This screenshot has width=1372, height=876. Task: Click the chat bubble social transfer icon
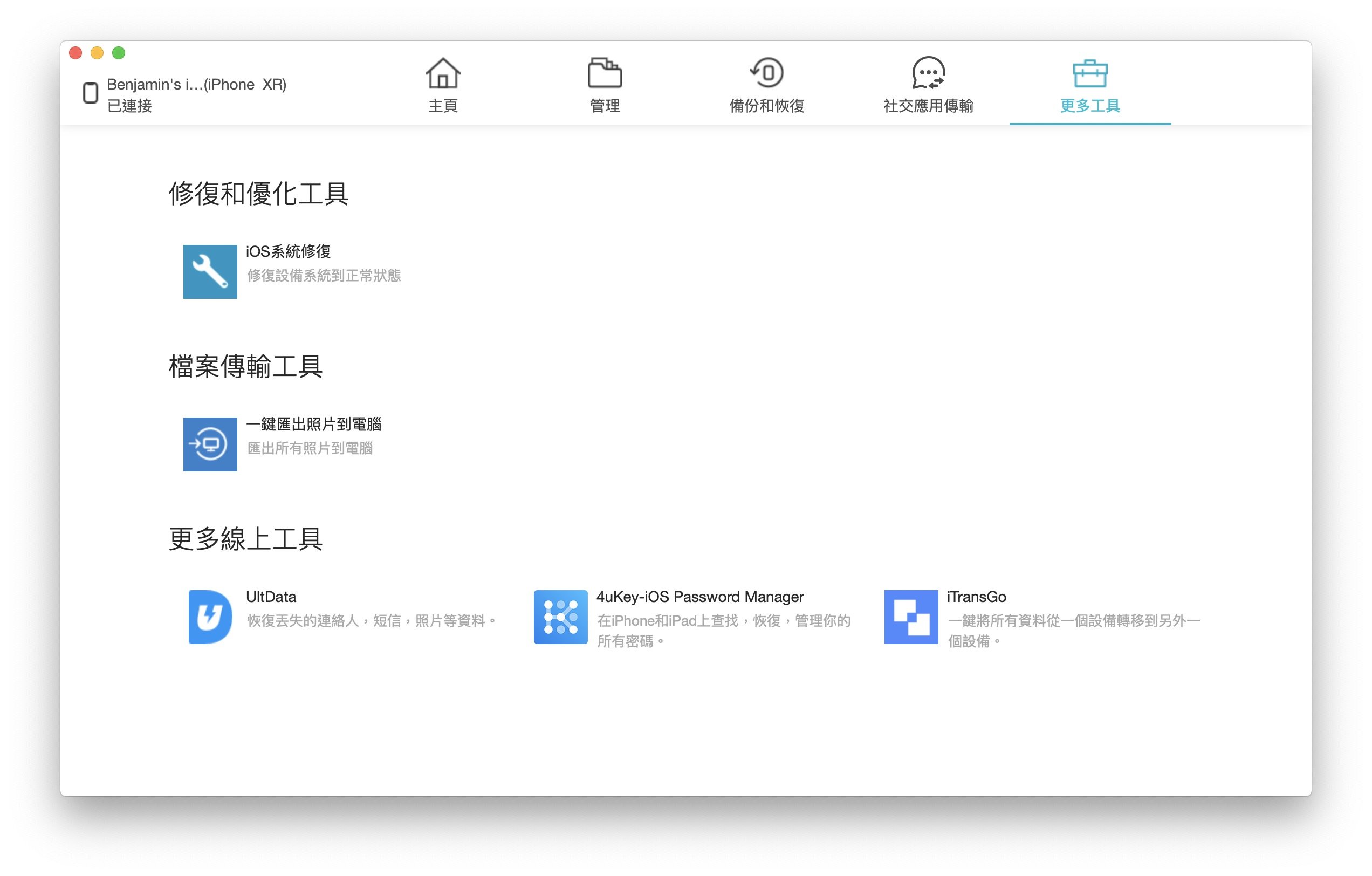click(x=928, y=73)
